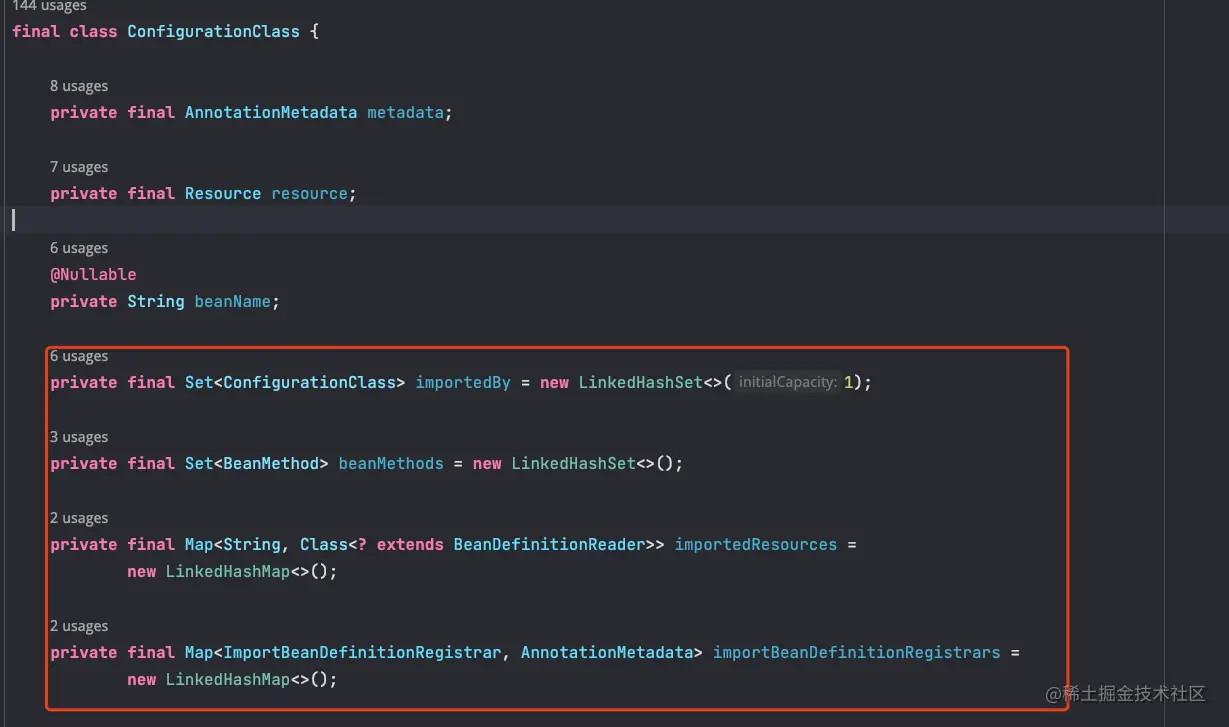The height and width of the screenshot is (727, 1229).
Task: Click the initialCapacity parameter hint
Action: click(x=788, y=382)
